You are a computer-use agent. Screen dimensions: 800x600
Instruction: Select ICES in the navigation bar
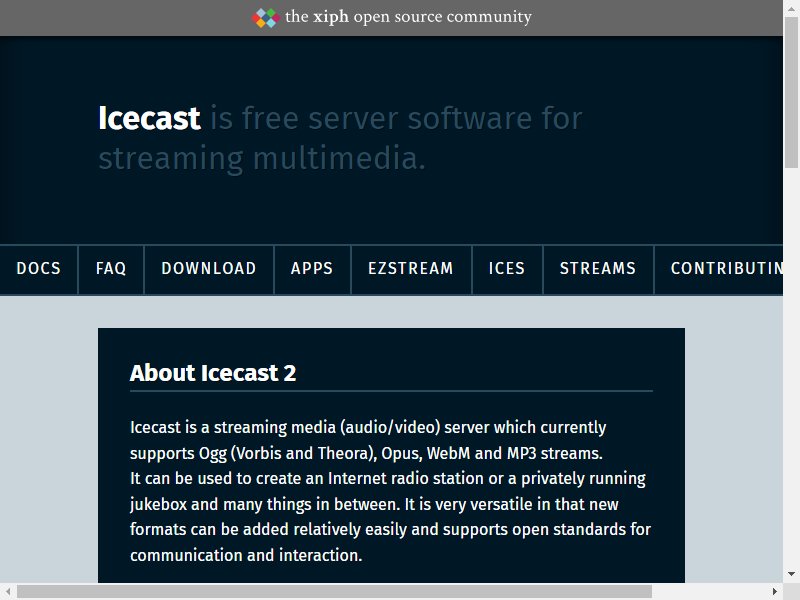pyautogui.click(x=507, y=269)
